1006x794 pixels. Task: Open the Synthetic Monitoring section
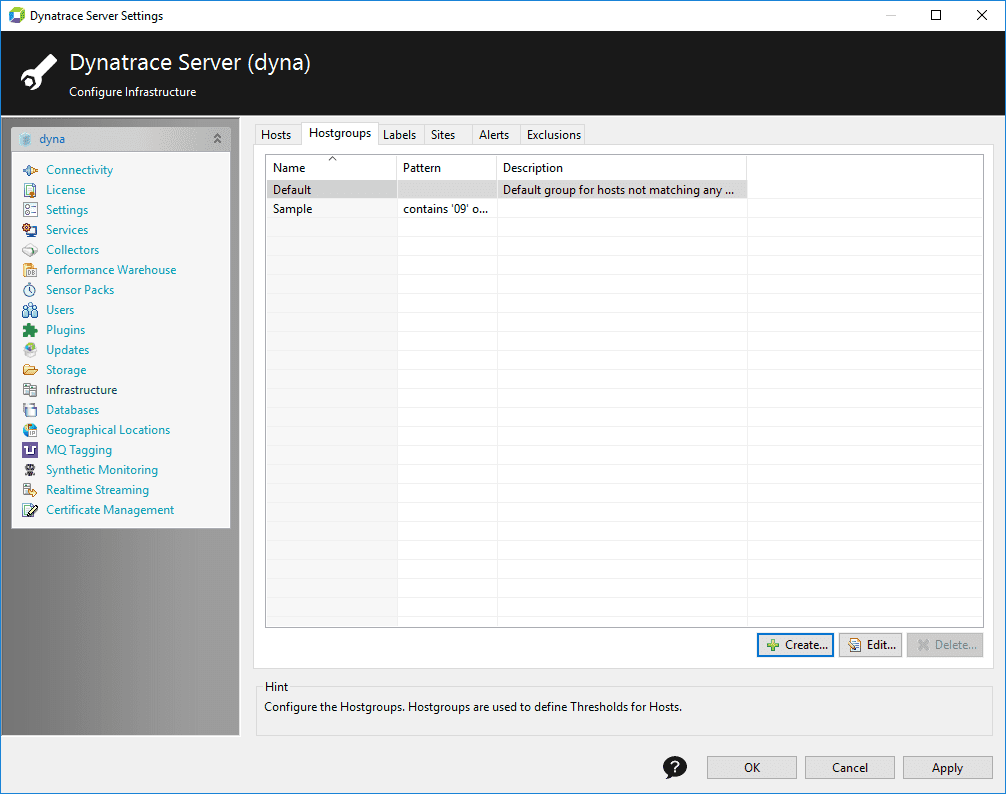pyautogui.click(x=102, y=470)
